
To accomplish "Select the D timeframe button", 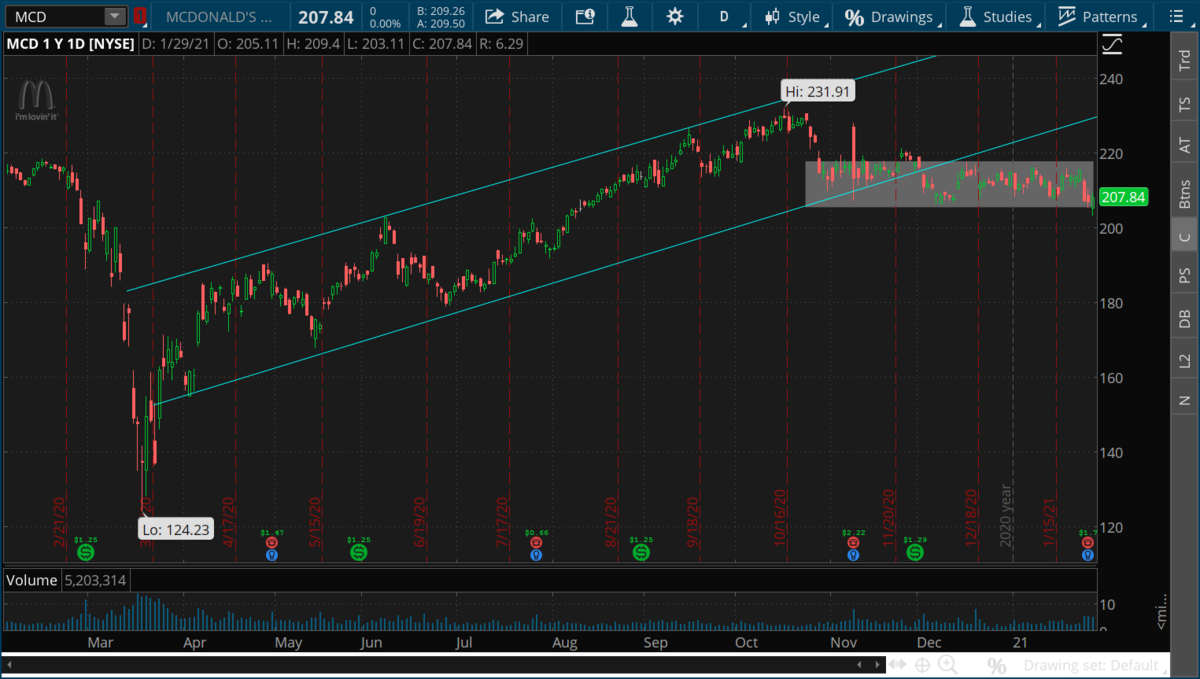I will click(724, 17).
